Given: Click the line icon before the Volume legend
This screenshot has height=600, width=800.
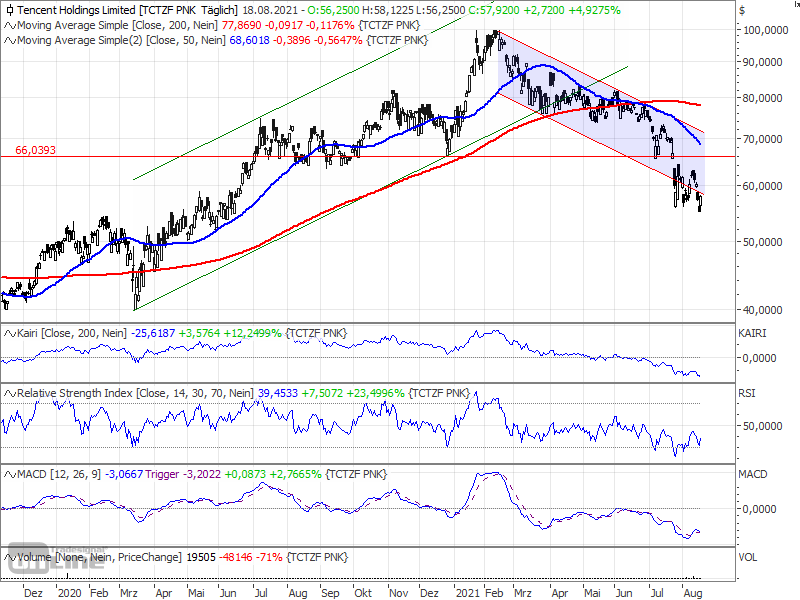Looking at the screenshot, I should pos(10,557).
